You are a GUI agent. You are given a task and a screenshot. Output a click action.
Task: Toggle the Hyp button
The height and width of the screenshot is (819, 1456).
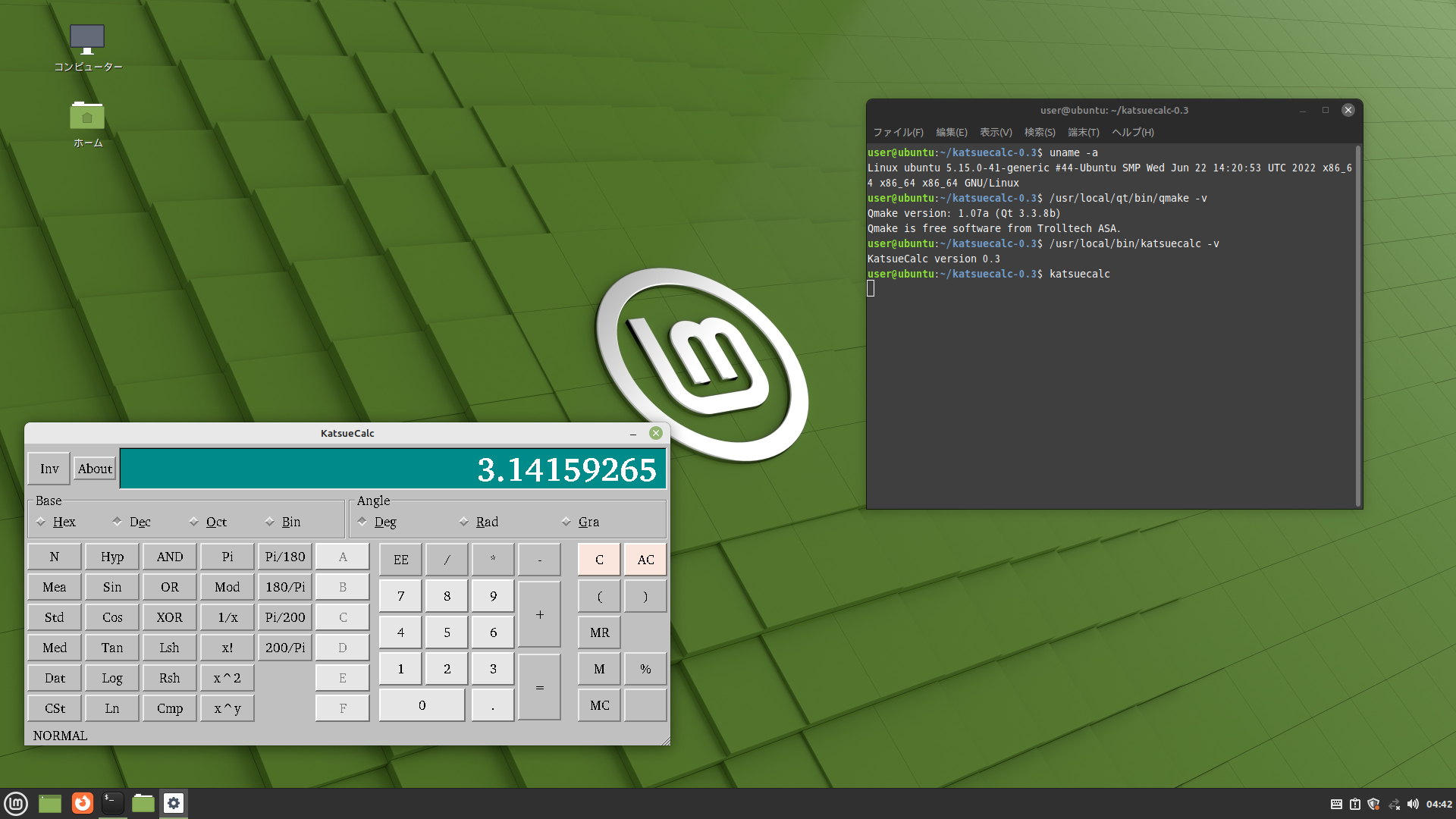tap(112, 557)
